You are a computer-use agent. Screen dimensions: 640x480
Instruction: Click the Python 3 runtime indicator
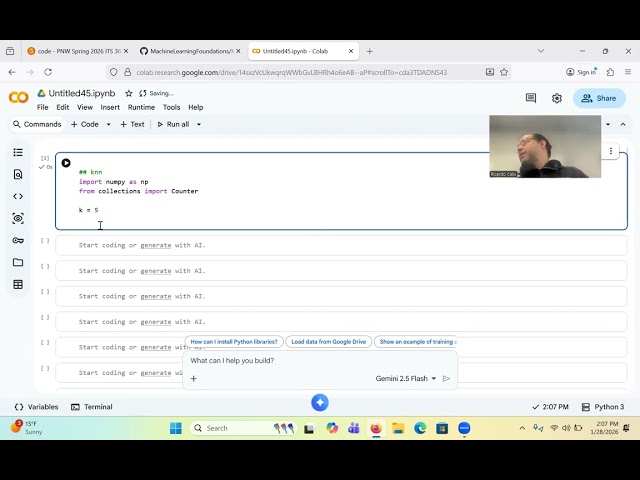603,407
